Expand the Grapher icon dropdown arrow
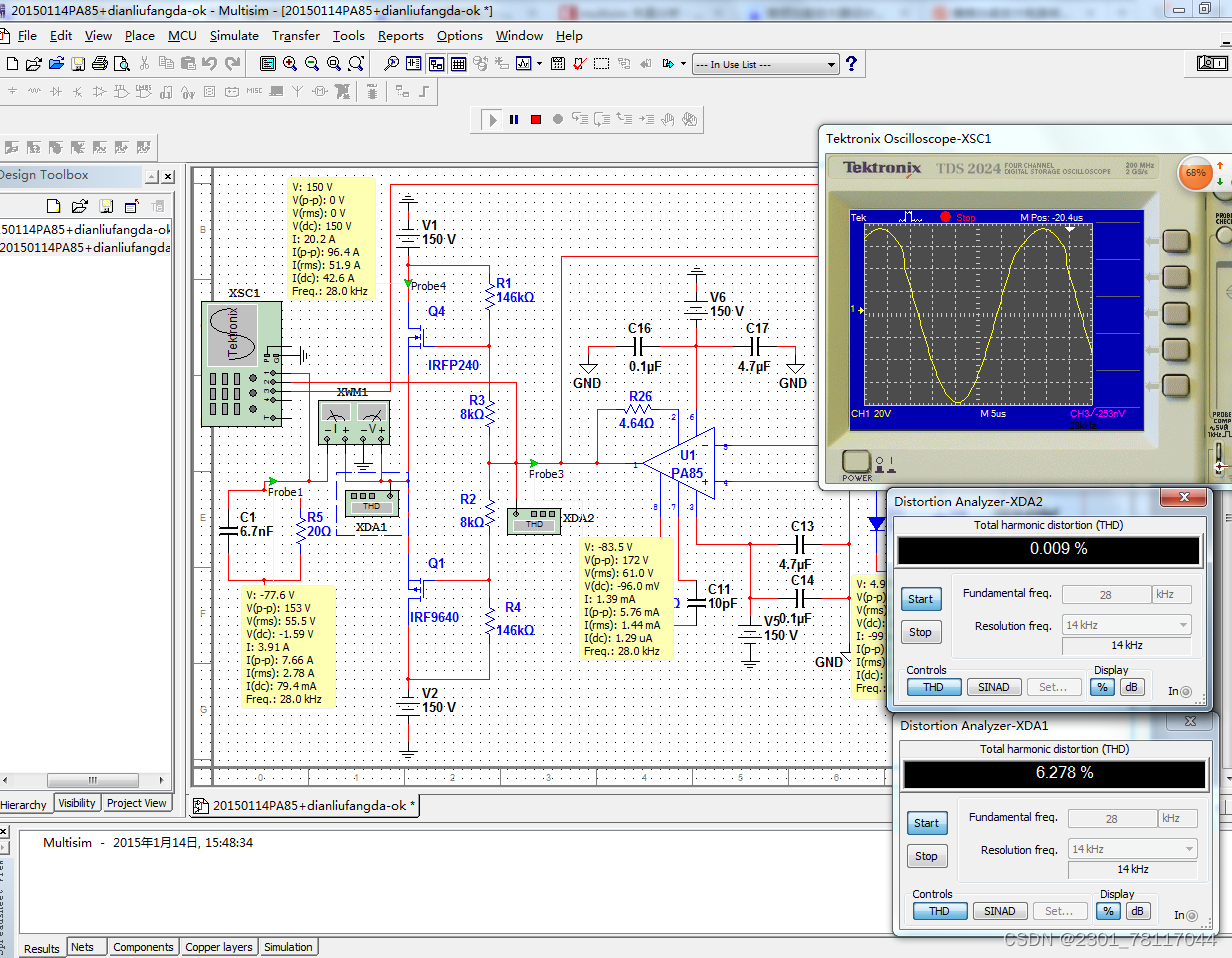 [539, 63]
